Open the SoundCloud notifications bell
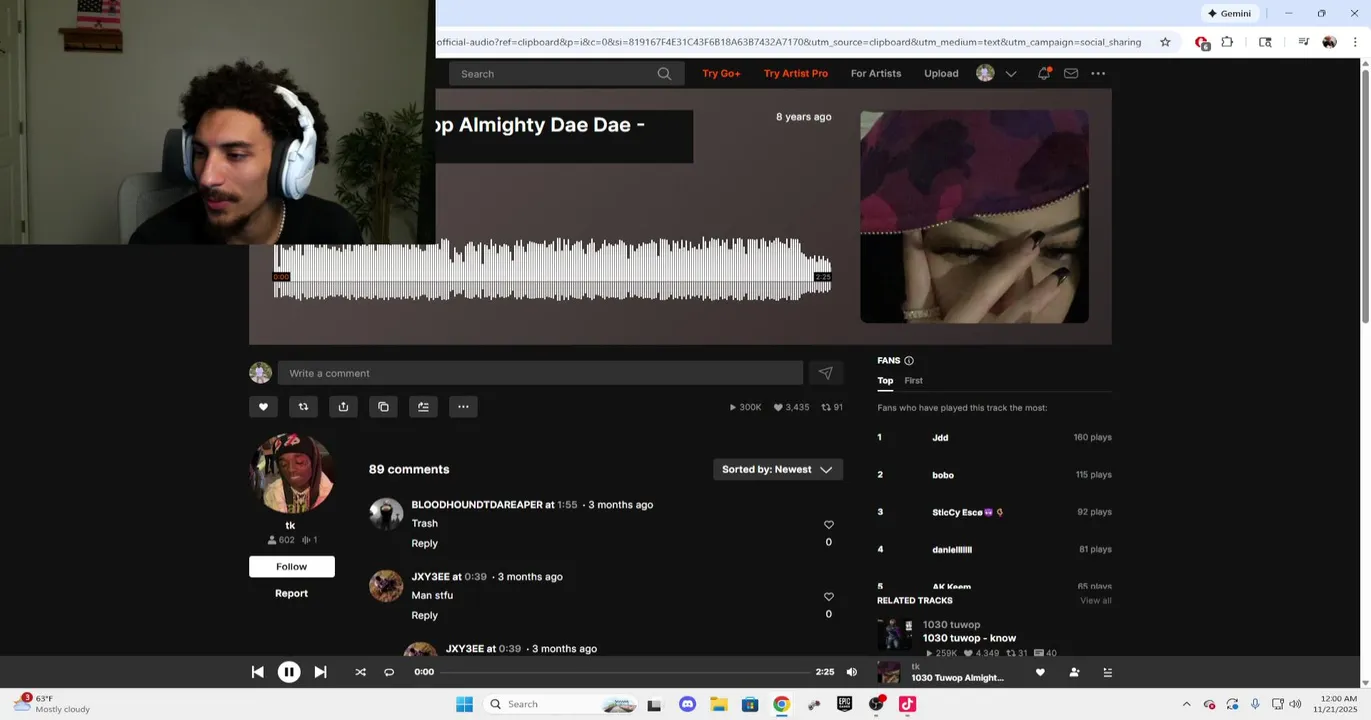 pos(1043,73)
